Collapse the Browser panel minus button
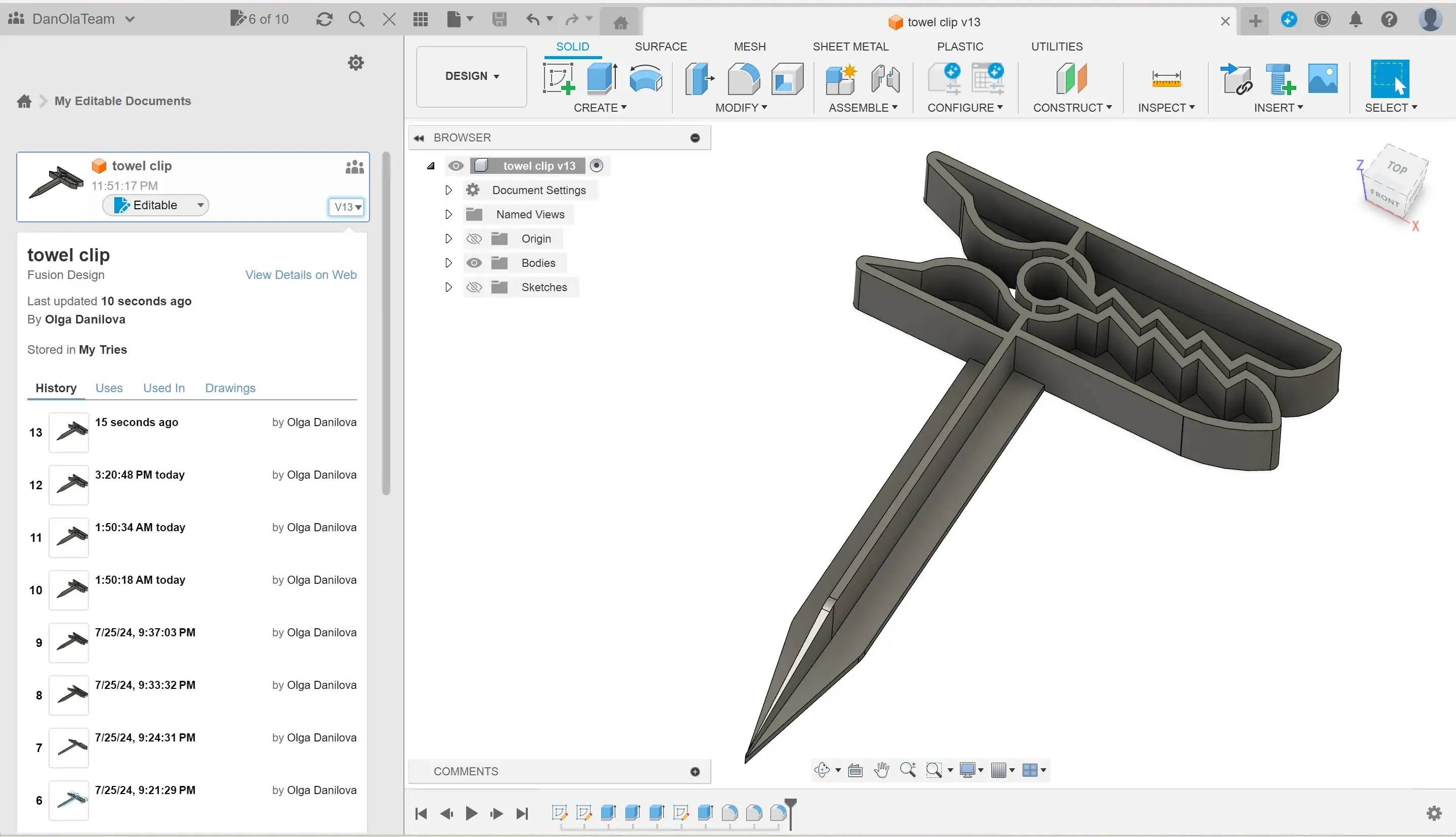 coord(695,138)
